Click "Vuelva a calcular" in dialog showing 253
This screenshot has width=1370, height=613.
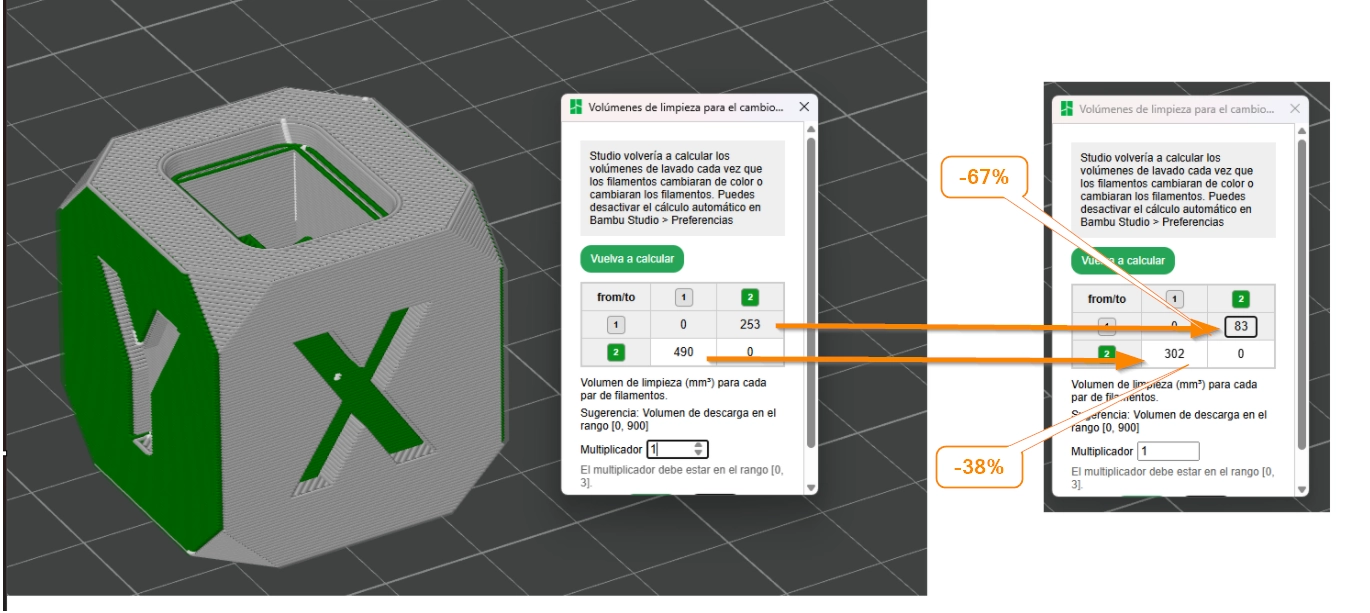coord(632,259)
